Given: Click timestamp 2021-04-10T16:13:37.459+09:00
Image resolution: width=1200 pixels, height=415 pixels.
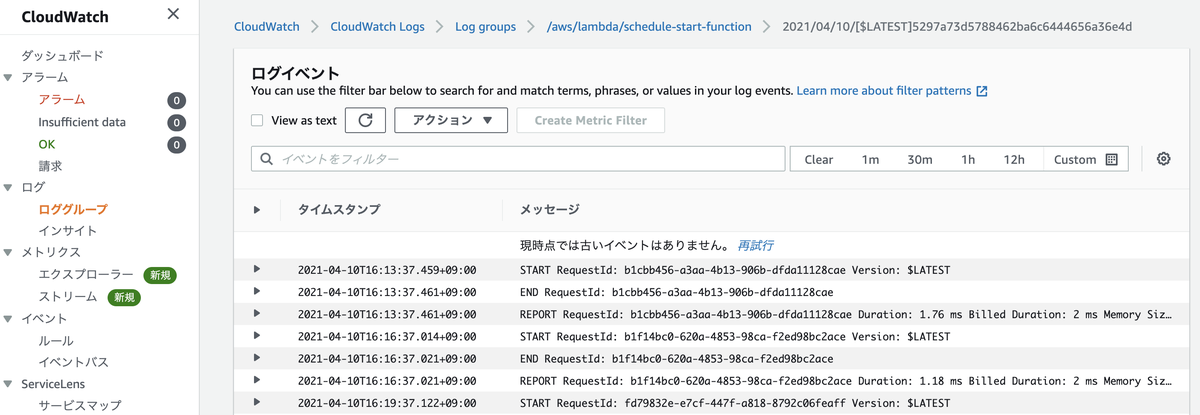Looking at the screenshot, I should point(387,270).
